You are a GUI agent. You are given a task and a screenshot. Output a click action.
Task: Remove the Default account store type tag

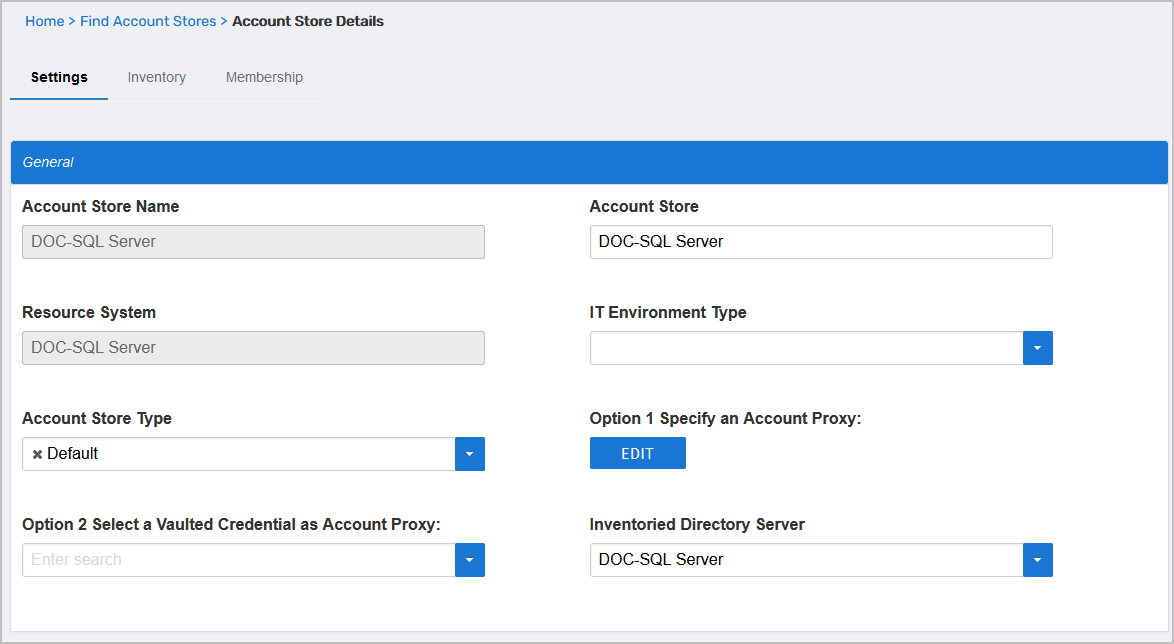tap(37, 454)
